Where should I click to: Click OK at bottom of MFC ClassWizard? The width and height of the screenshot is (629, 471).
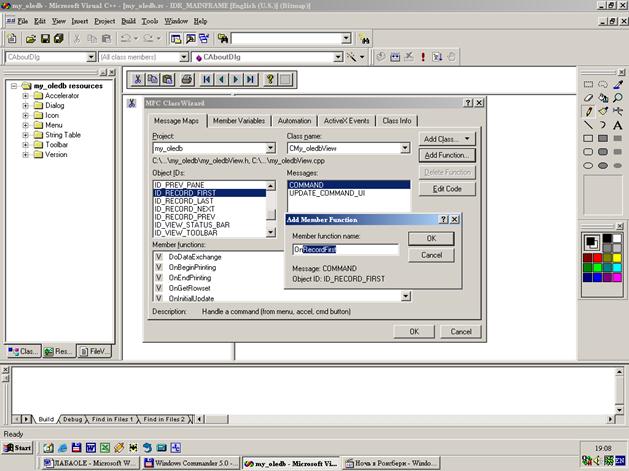click(414, 332)
